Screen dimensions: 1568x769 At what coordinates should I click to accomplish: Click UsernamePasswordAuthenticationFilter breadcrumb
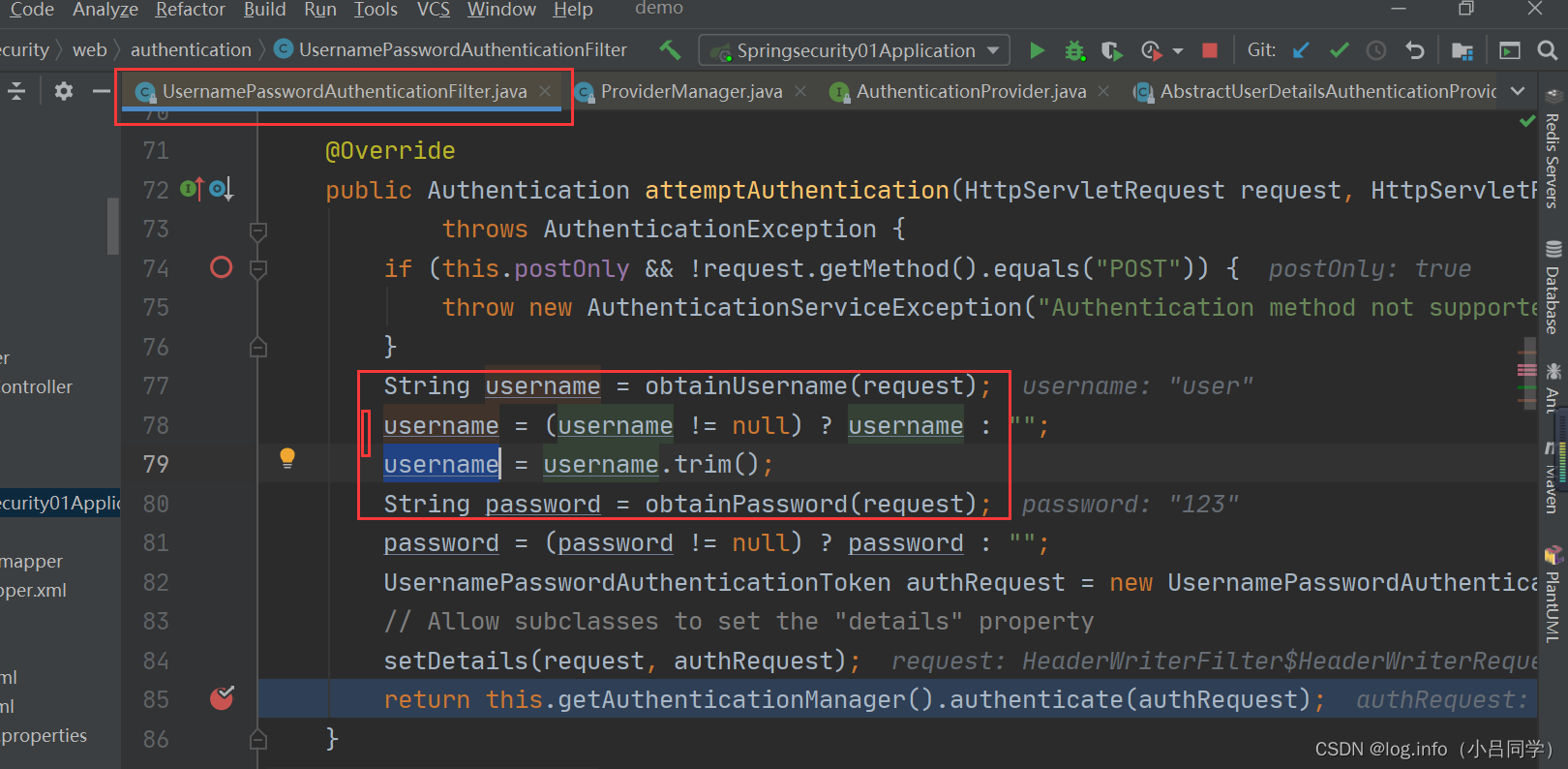pyautogui.click(x=451, y=49)
